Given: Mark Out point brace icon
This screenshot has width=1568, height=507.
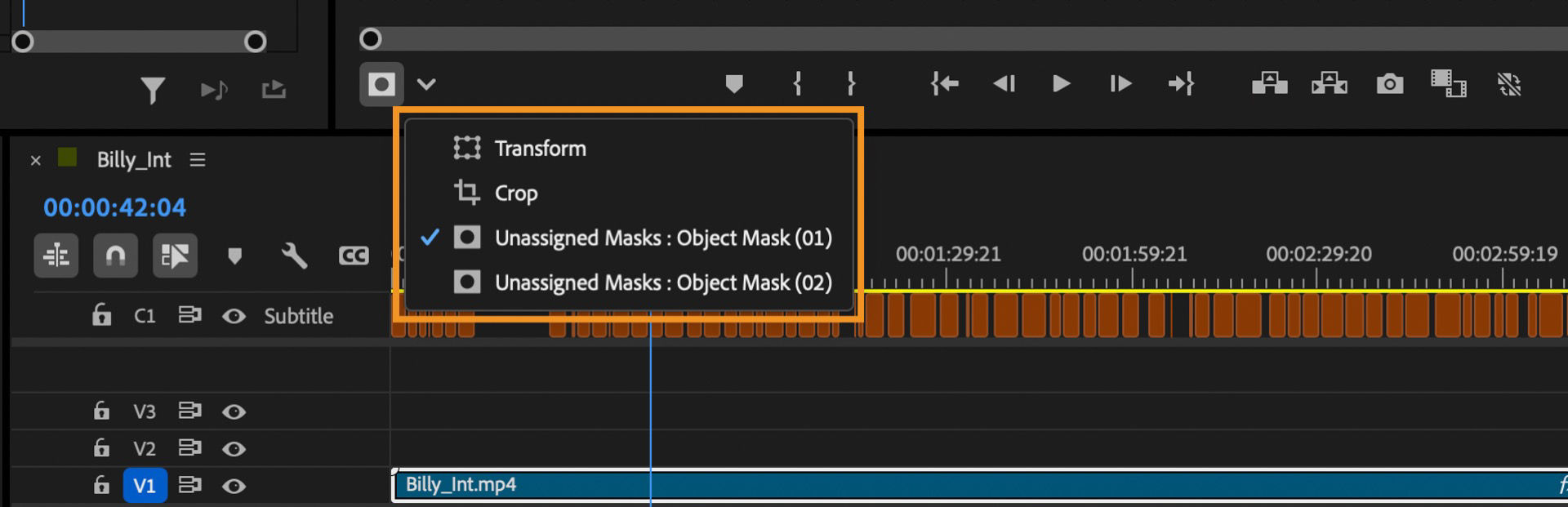Looking at the screenshot, I should (851, 84).
